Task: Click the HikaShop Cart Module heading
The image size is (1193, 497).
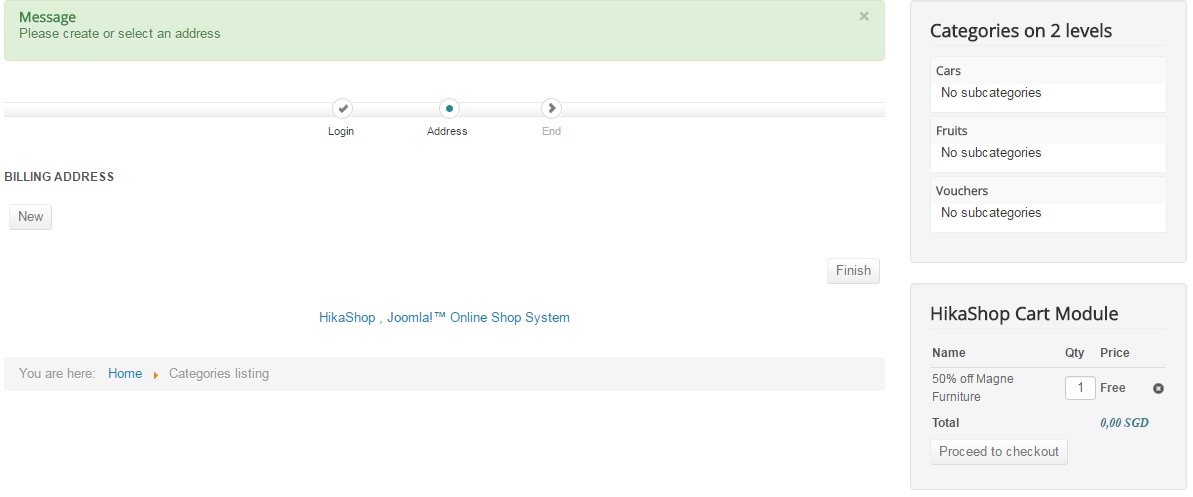Action: tap(1024, 314)
